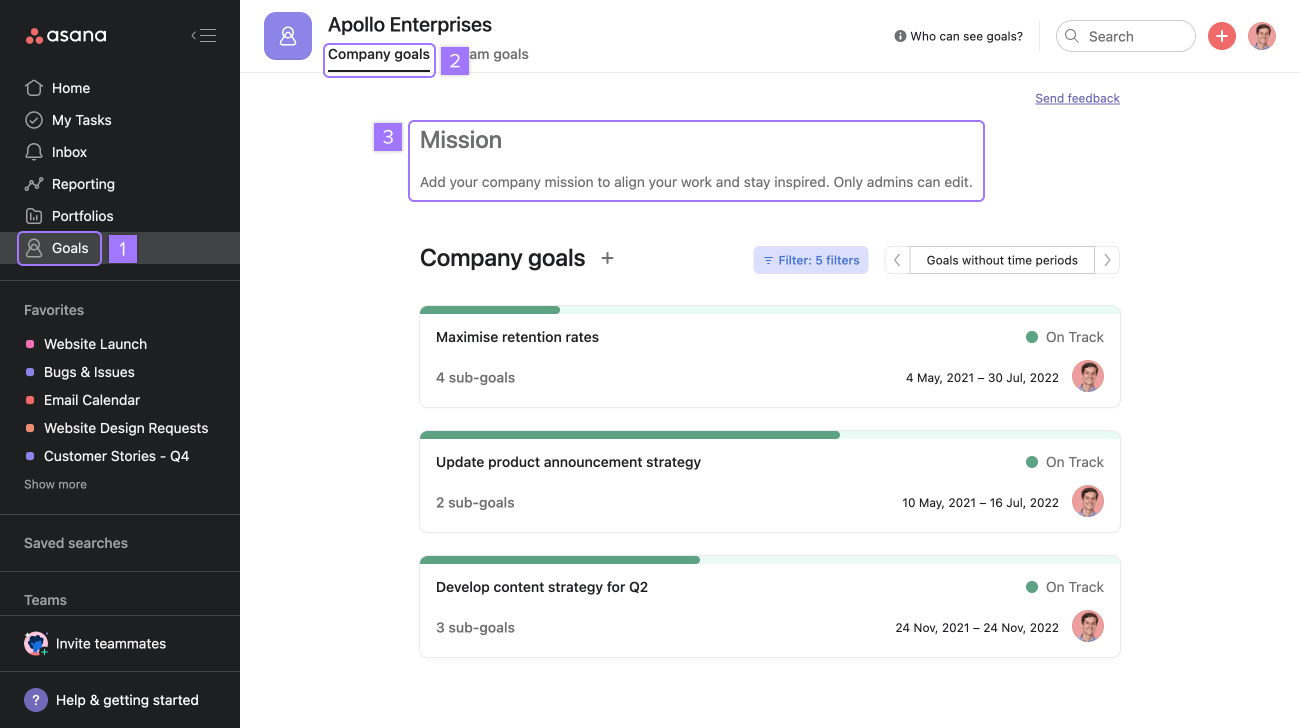Open the Filter: 5 filters dropdown
Screen dimensions: 1300x728
(811, 260)
